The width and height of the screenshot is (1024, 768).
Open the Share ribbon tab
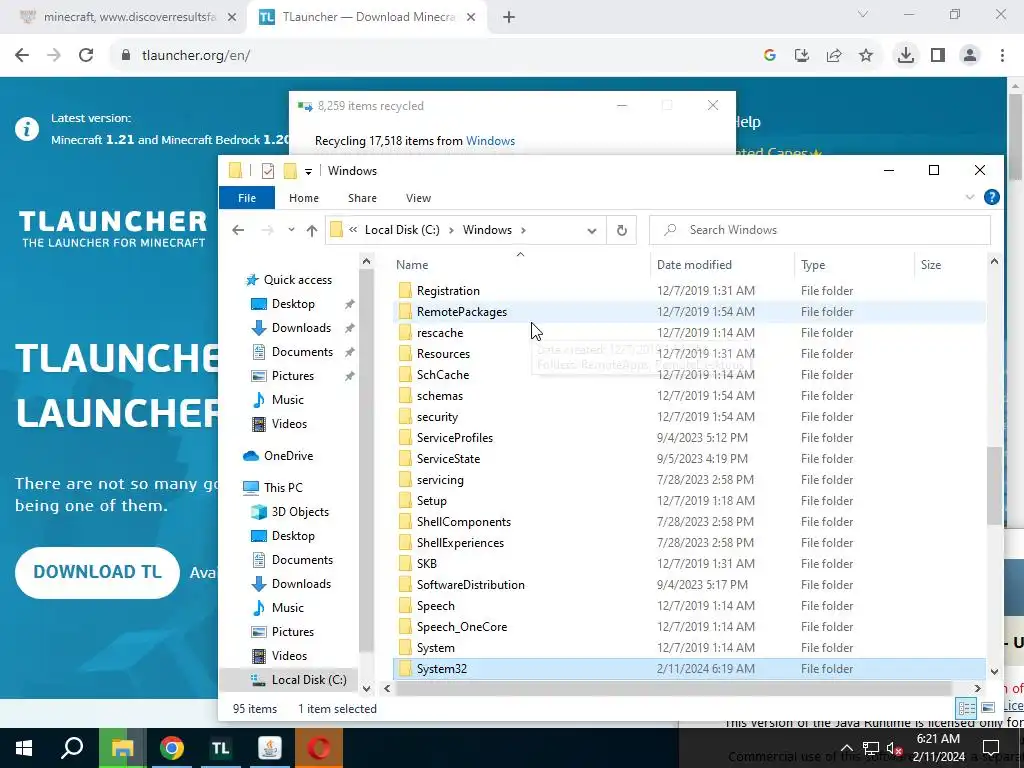[x=362, y=198]
